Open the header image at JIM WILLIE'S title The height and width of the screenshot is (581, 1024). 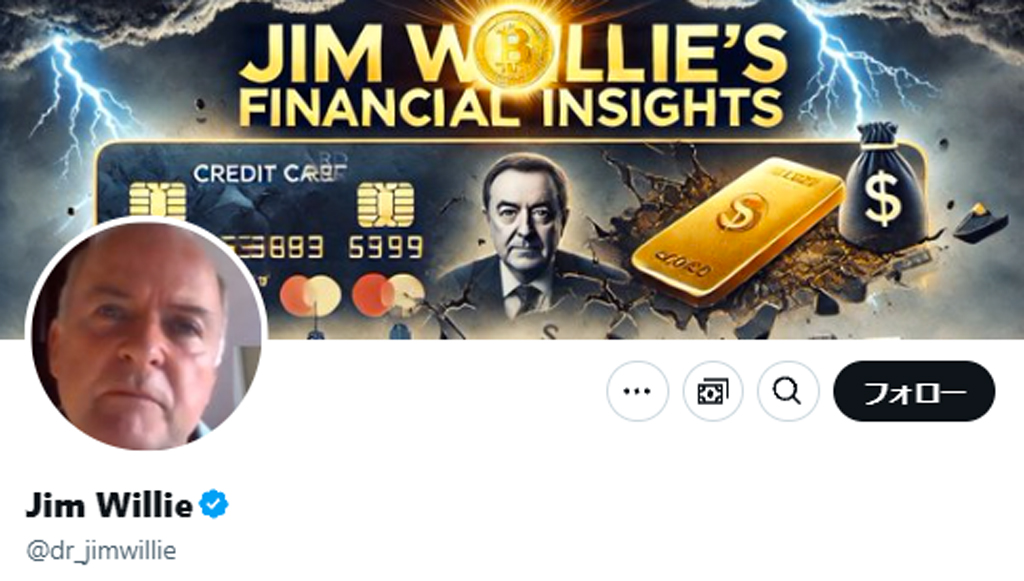click(512, 52)
